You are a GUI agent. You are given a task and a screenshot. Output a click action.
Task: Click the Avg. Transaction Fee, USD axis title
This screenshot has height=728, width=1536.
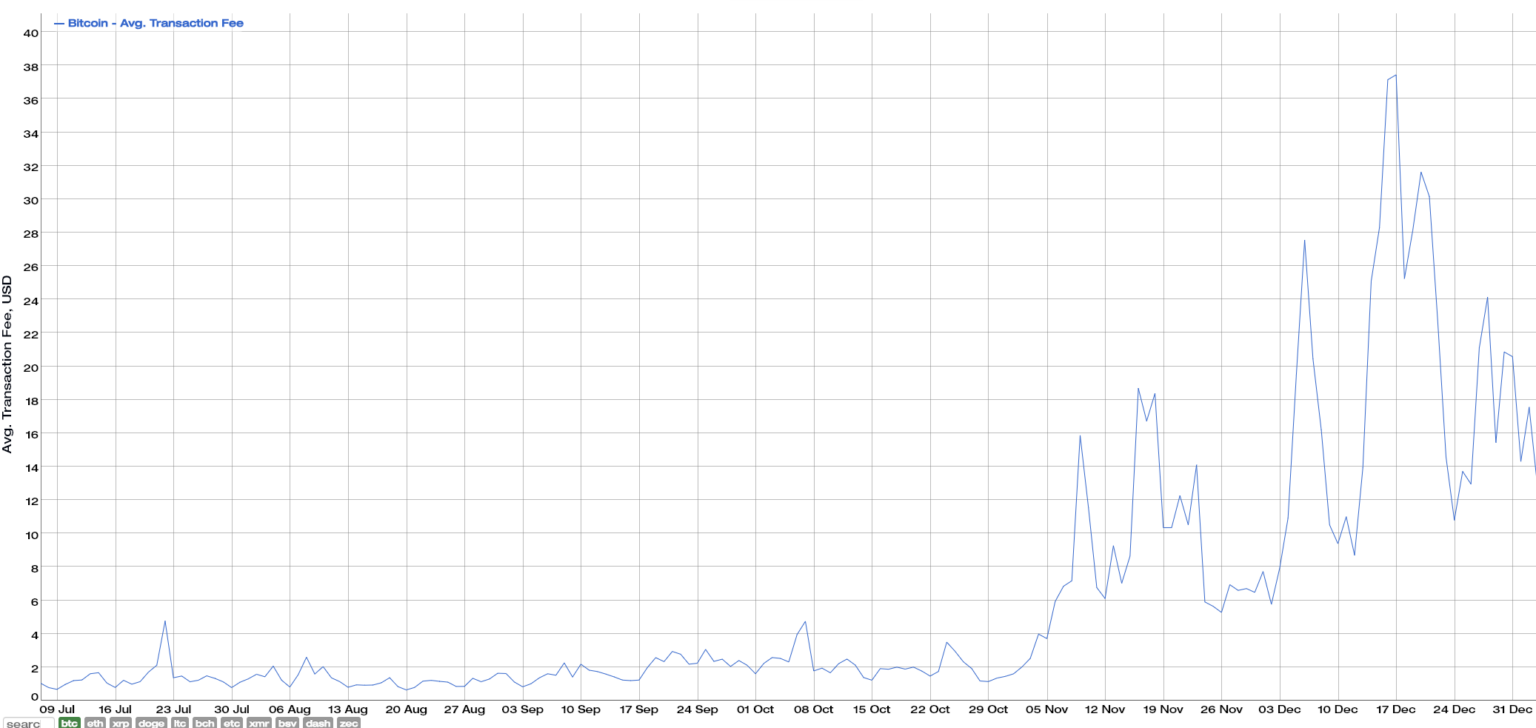(8, 365)
